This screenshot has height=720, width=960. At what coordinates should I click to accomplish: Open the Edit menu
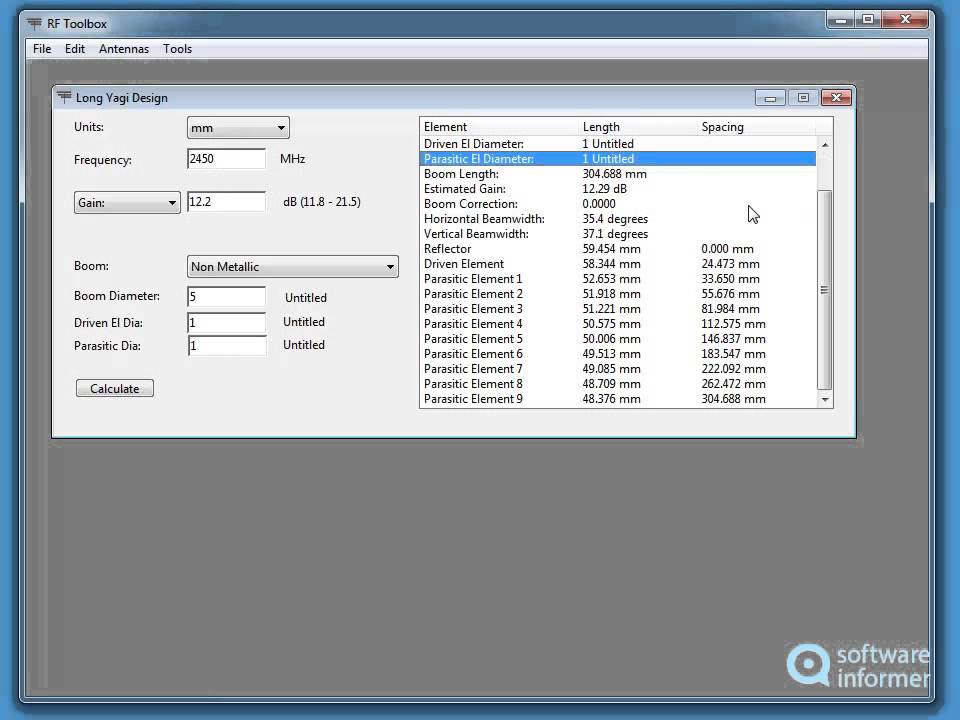(x=75, y=49)
